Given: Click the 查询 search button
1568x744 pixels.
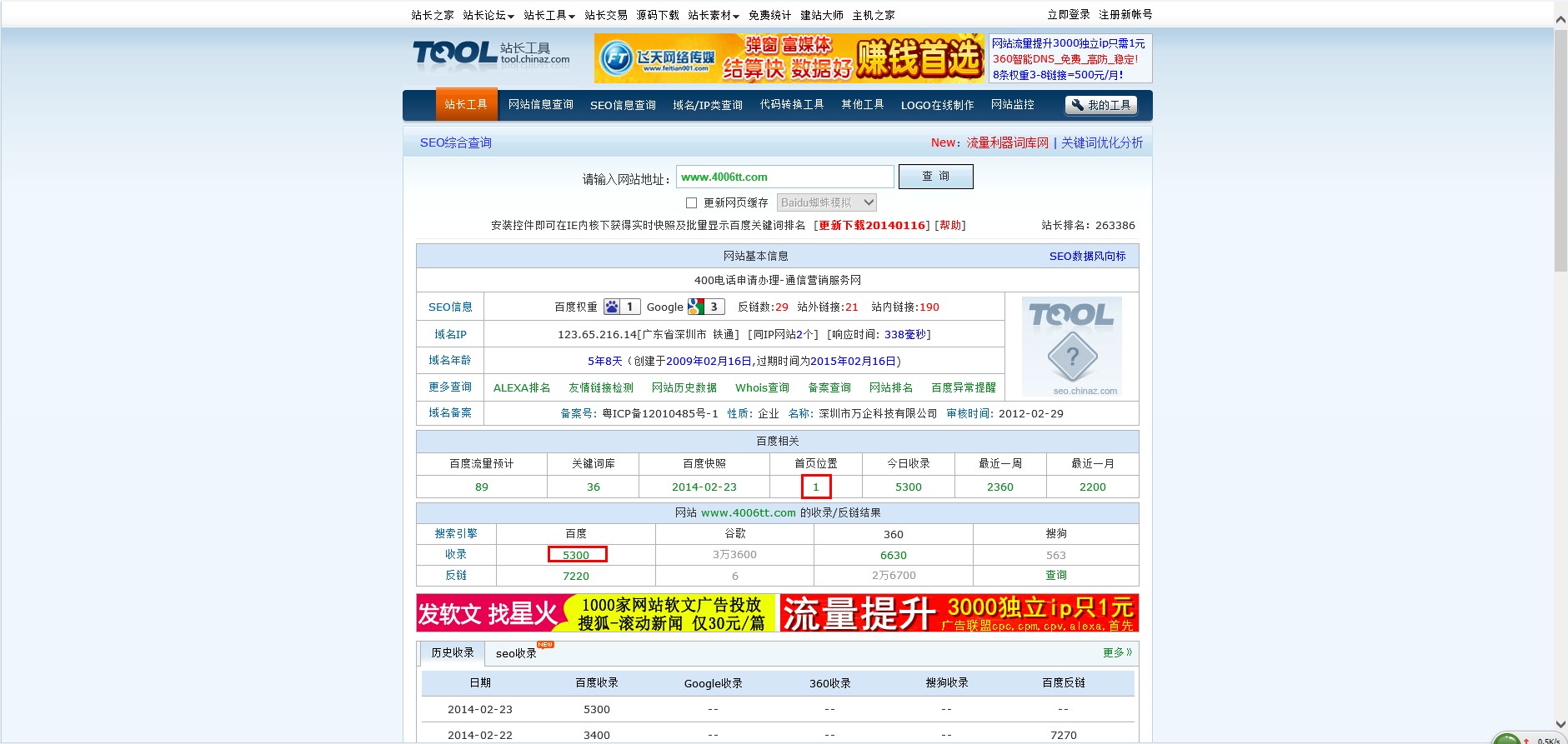Looking at the screenshot, I should [935, 177].
